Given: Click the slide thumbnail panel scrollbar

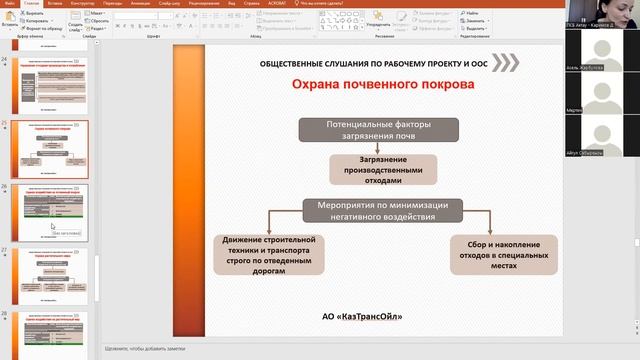Looking at the screenshot, I should pyautogui.click(x=97, y=278).
